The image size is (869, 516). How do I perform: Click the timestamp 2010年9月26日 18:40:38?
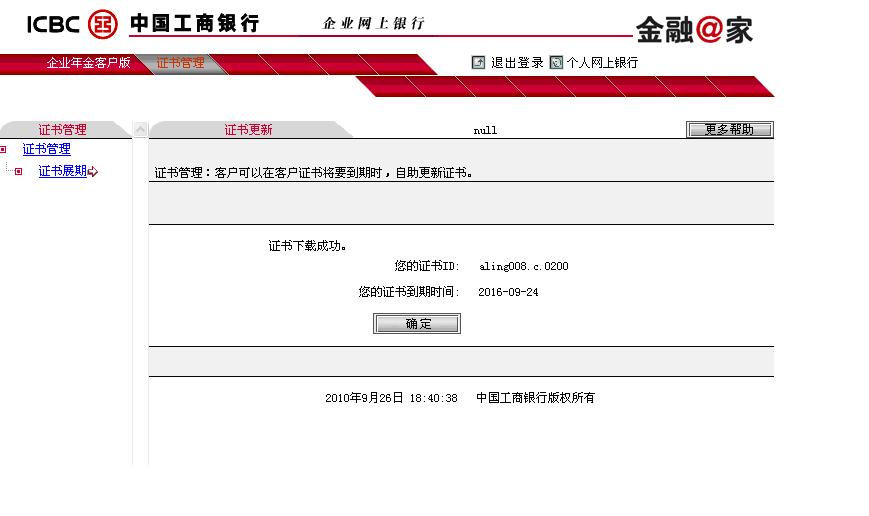coord(391,398)
